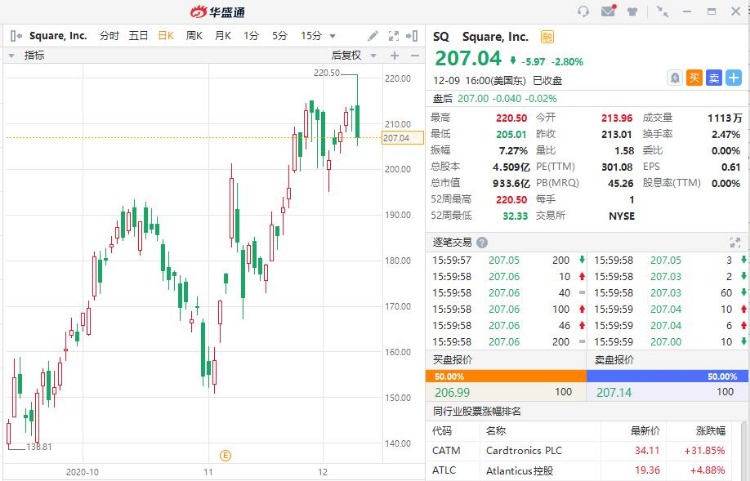Image resolution: width=750 pixels, height=481 pixels.
Task: Click the 盘后 207.00 after-hours quote
Action: point(495,99)
